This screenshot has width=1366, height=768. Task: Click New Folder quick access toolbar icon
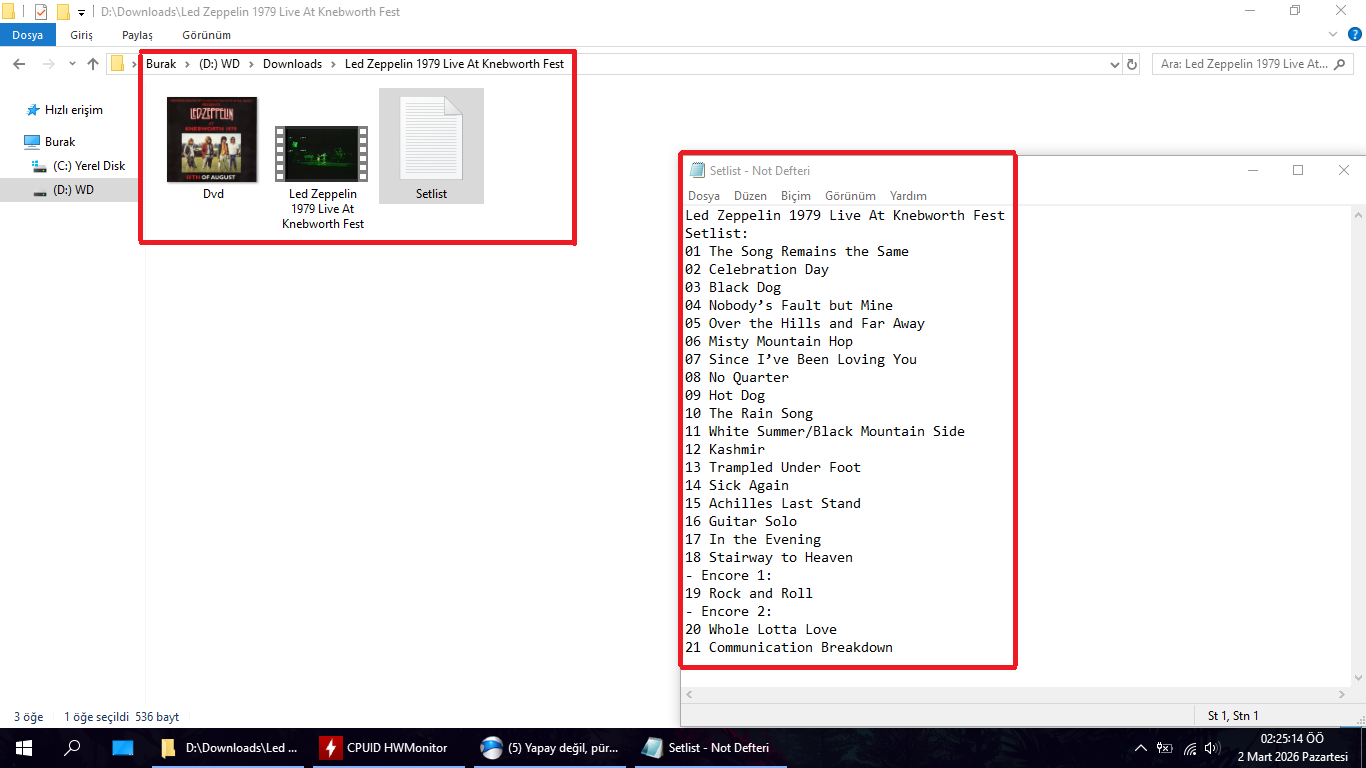[x=63, y=12]
